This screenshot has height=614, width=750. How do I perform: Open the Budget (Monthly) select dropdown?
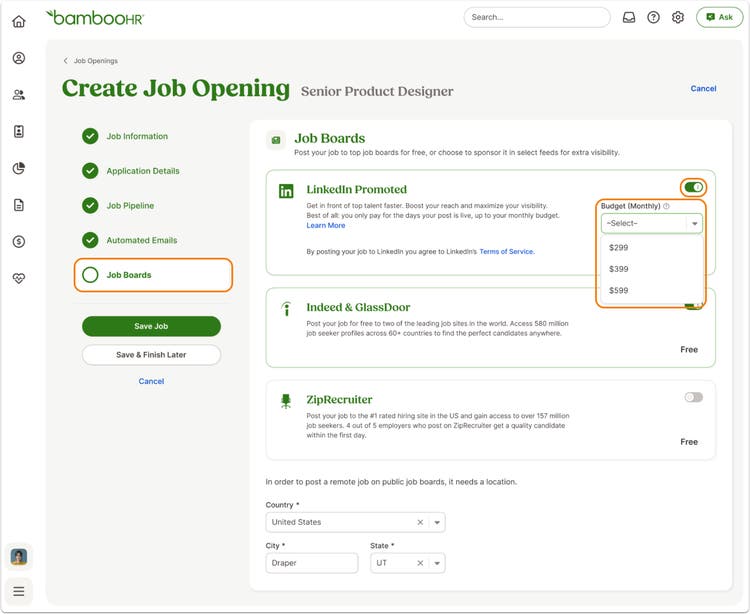coord(651,223)
